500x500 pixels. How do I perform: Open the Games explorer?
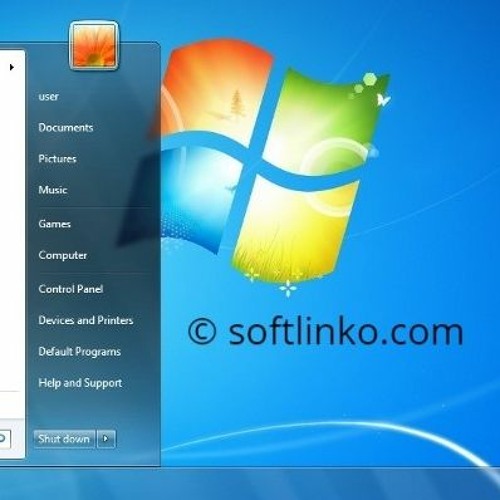point(55,223)
